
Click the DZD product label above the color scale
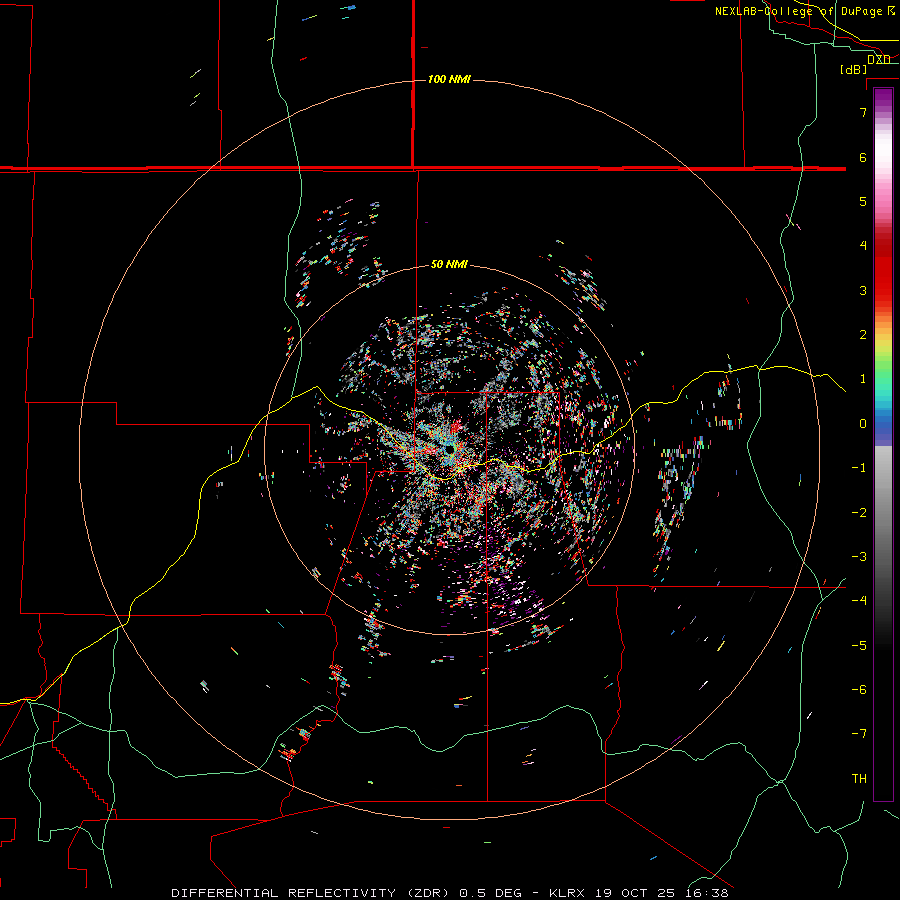[879, 60]
